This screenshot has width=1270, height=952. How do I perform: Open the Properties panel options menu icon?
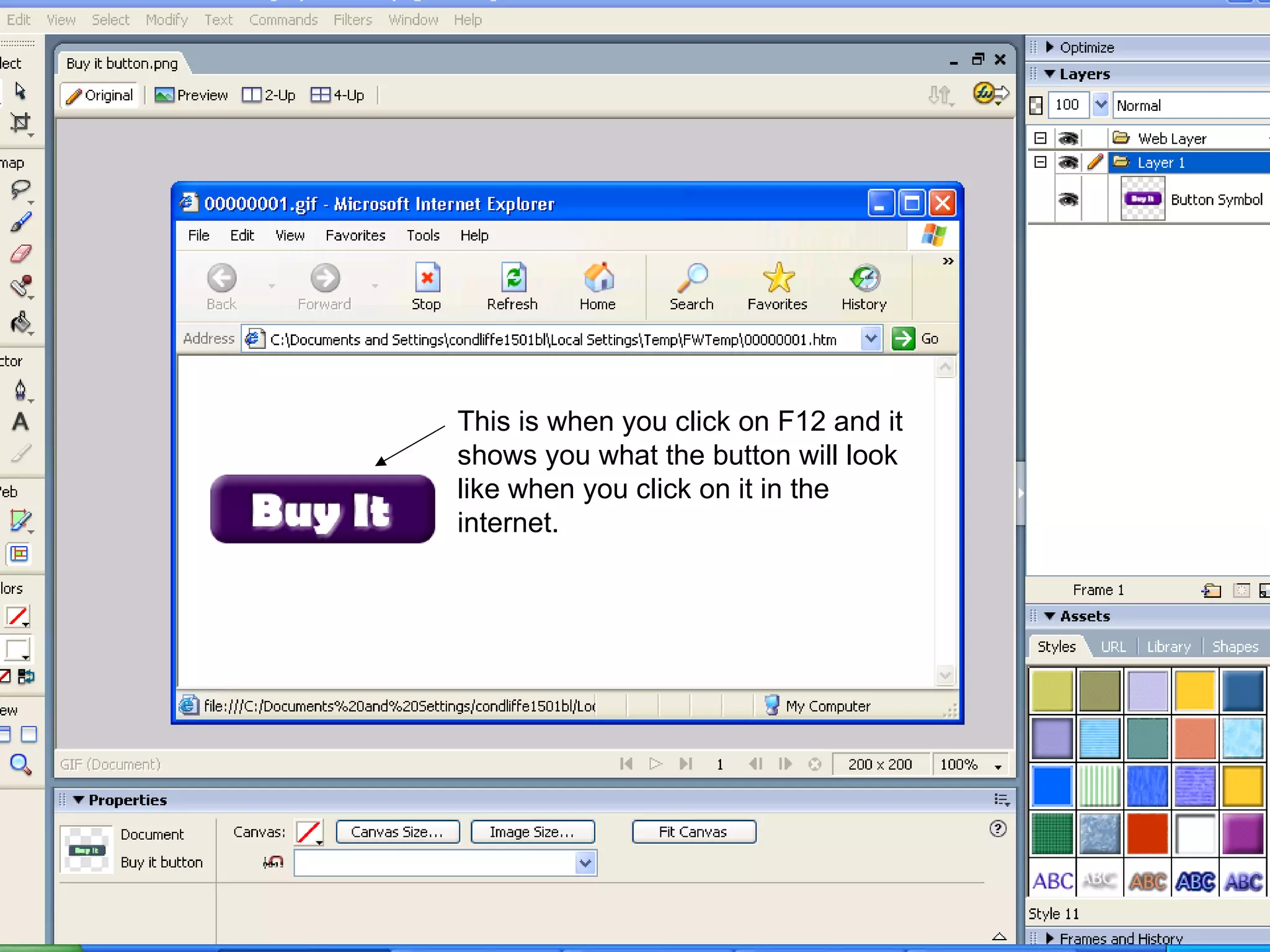1001,800
